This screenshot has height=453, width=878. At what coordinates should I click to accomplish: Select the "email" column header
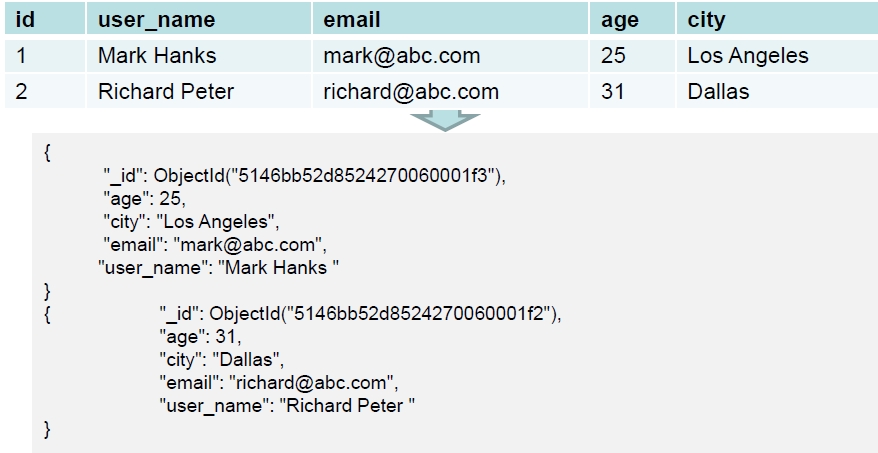[352, 19]
